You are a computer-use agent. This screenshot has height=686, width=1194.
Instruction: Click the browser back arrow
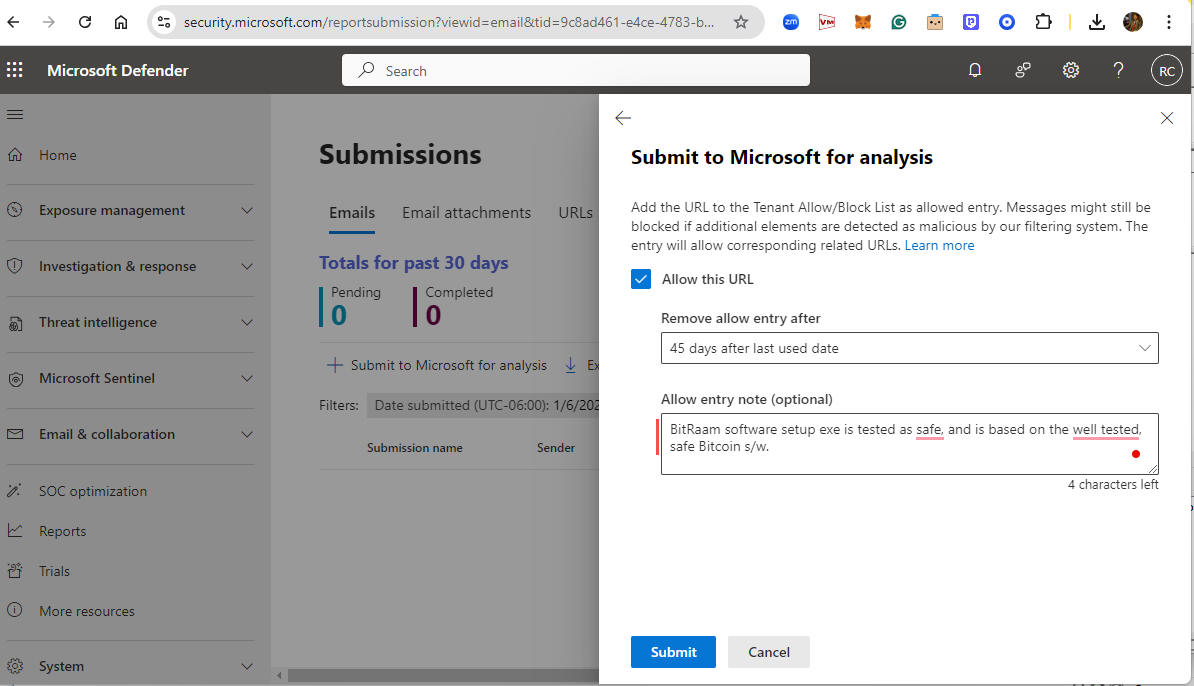pyautogui.click(x=14, y=22)
